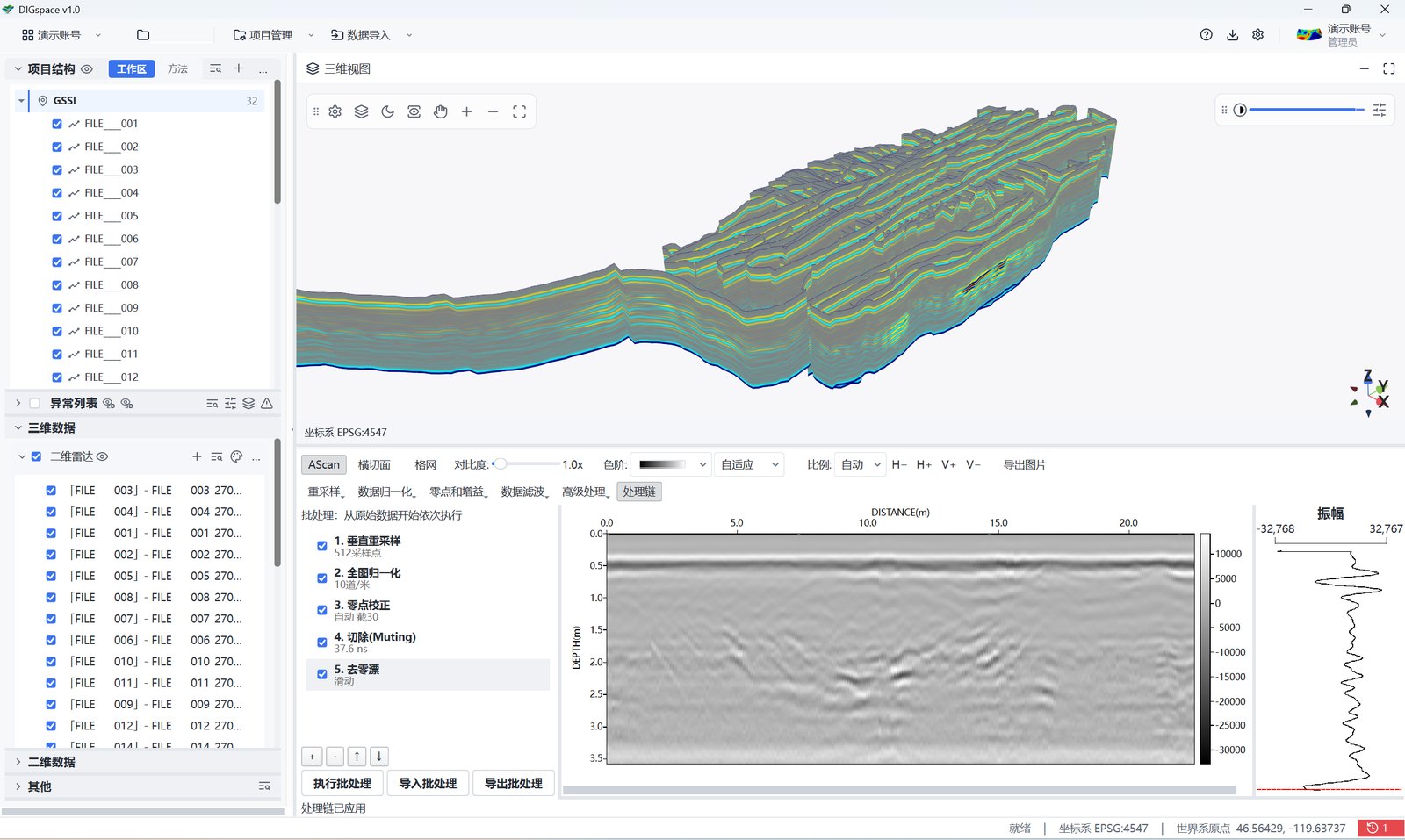Toggle visibility eye next to 项目结构
This screenshot has height=840, width=1405.
(87, 68)
